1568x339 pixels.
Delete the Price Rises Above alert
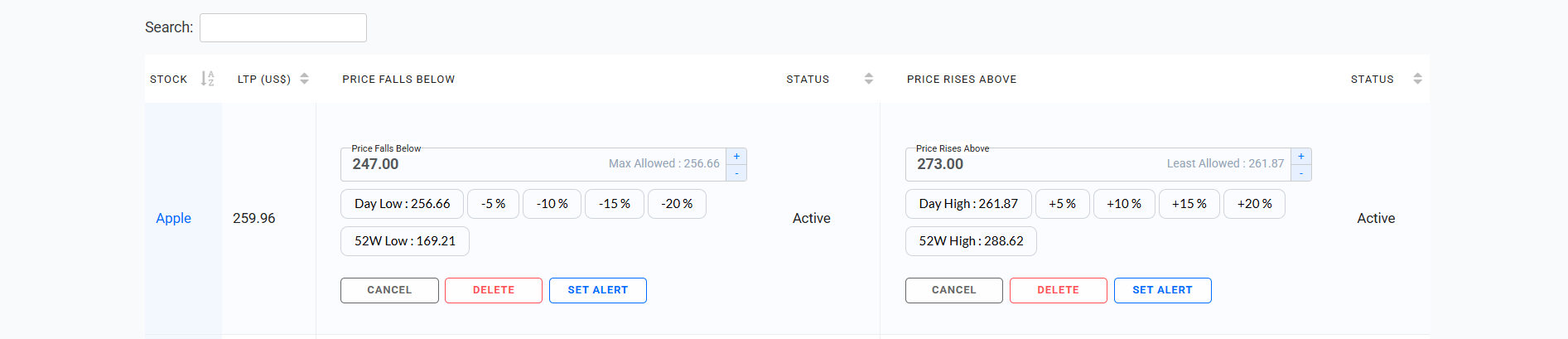click(1058, 290)
